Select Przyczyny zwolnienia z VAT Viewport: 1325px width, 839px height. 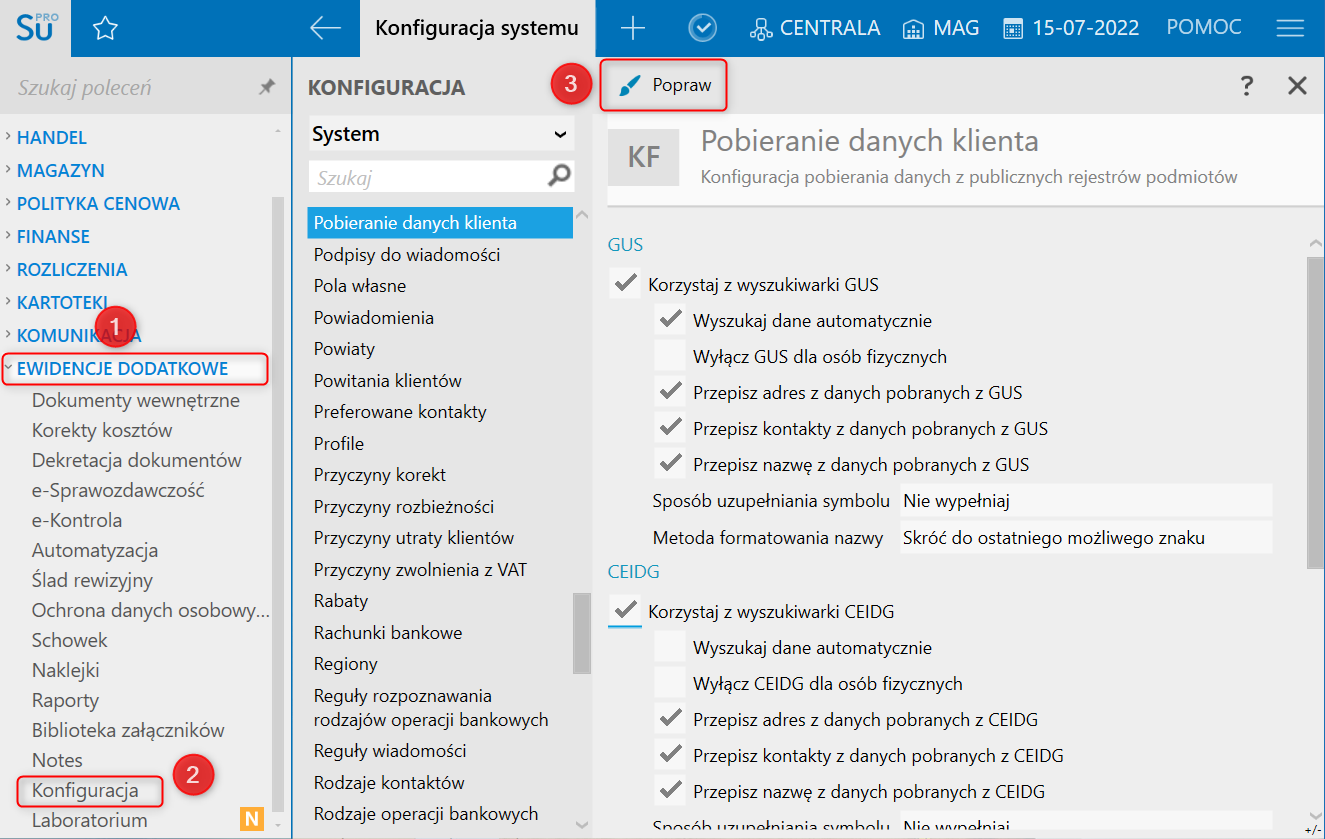pyautogui.click(x=420, y=569)
